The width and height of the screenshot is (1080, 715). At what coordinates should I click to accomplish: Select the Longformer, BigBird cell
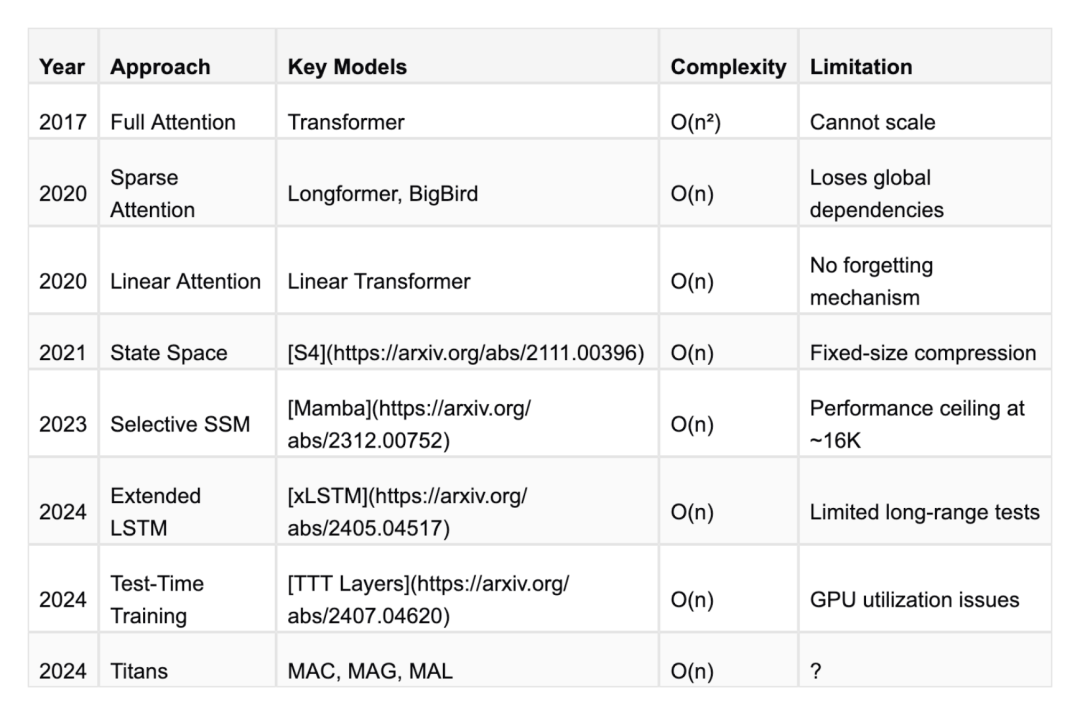[x=382, y=194]
